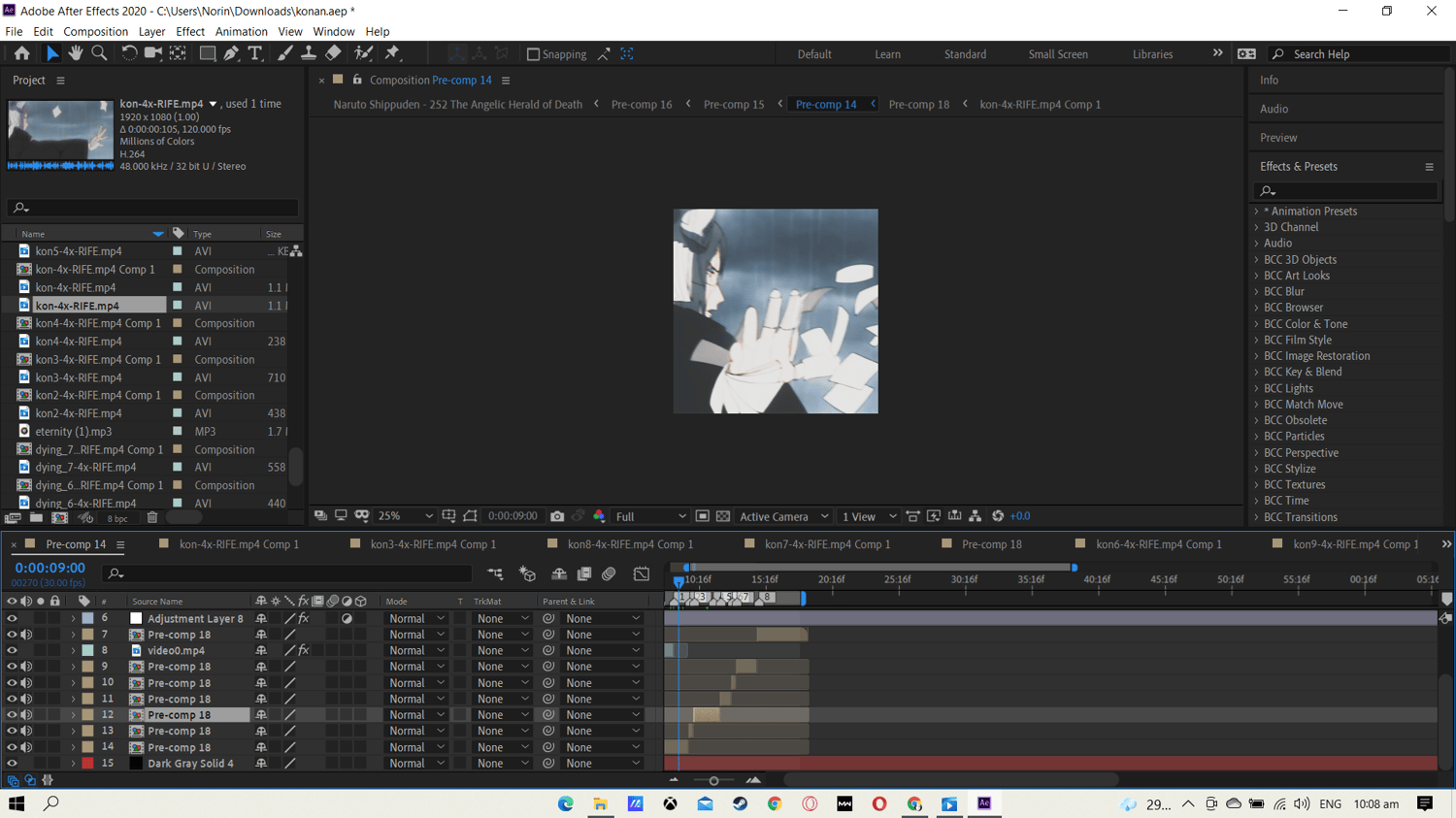Select the Hand tool in toolbar

coord(76,53)
